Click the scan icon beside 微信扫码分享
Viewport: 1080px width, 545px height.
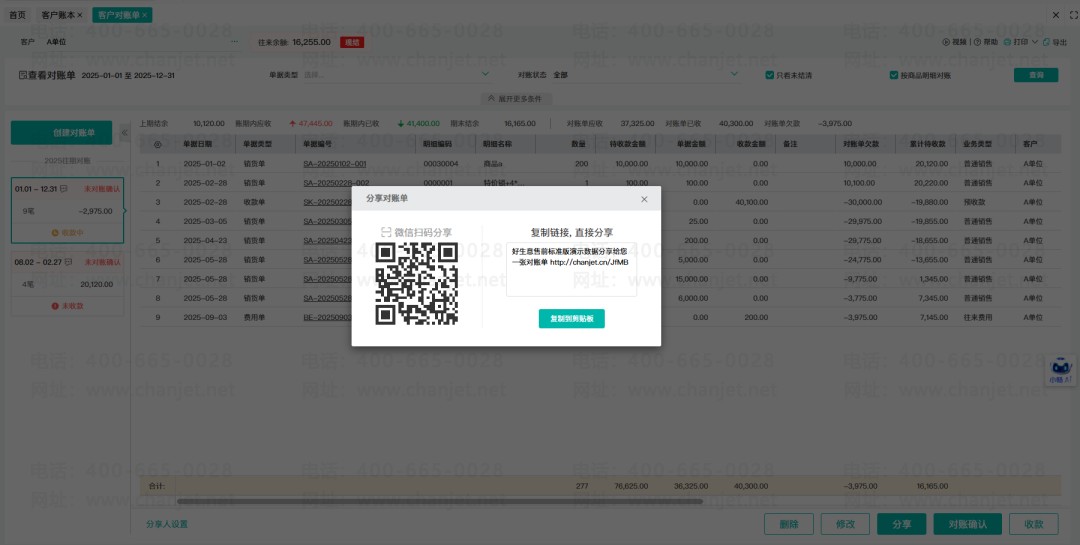click(x=386, y=232)
